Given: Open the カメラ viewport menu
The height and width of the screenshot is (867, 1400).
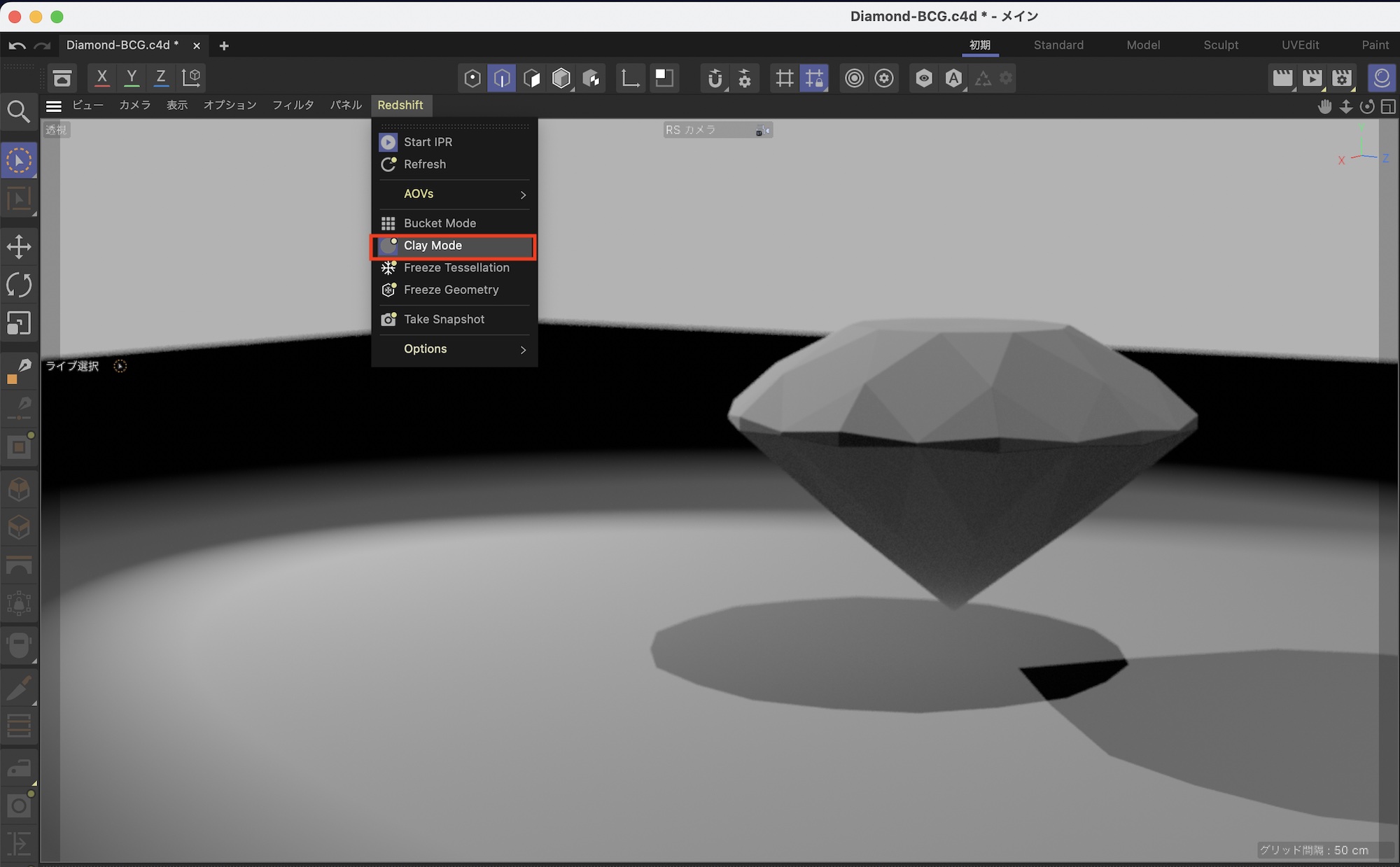Looking at the screenshot, I should click(134, 105).
